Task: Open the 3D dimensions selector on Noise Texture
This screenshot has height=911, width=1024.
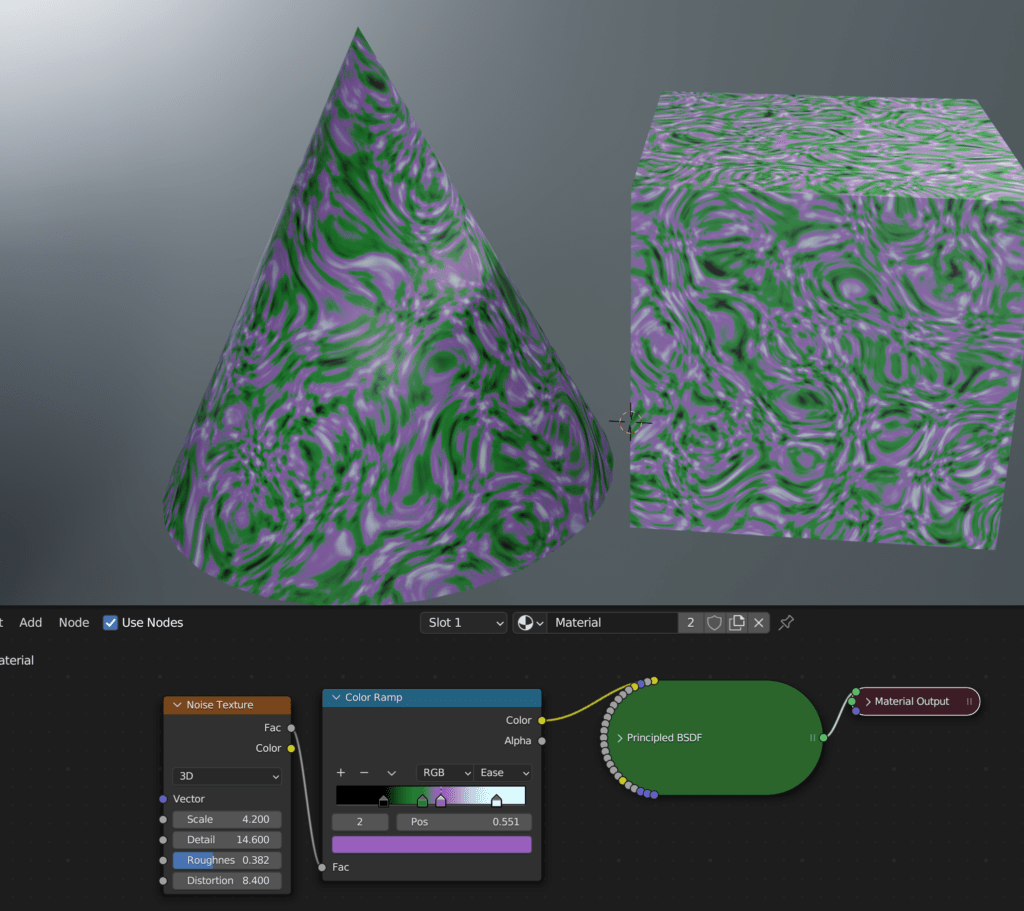Action: [227, 776]
